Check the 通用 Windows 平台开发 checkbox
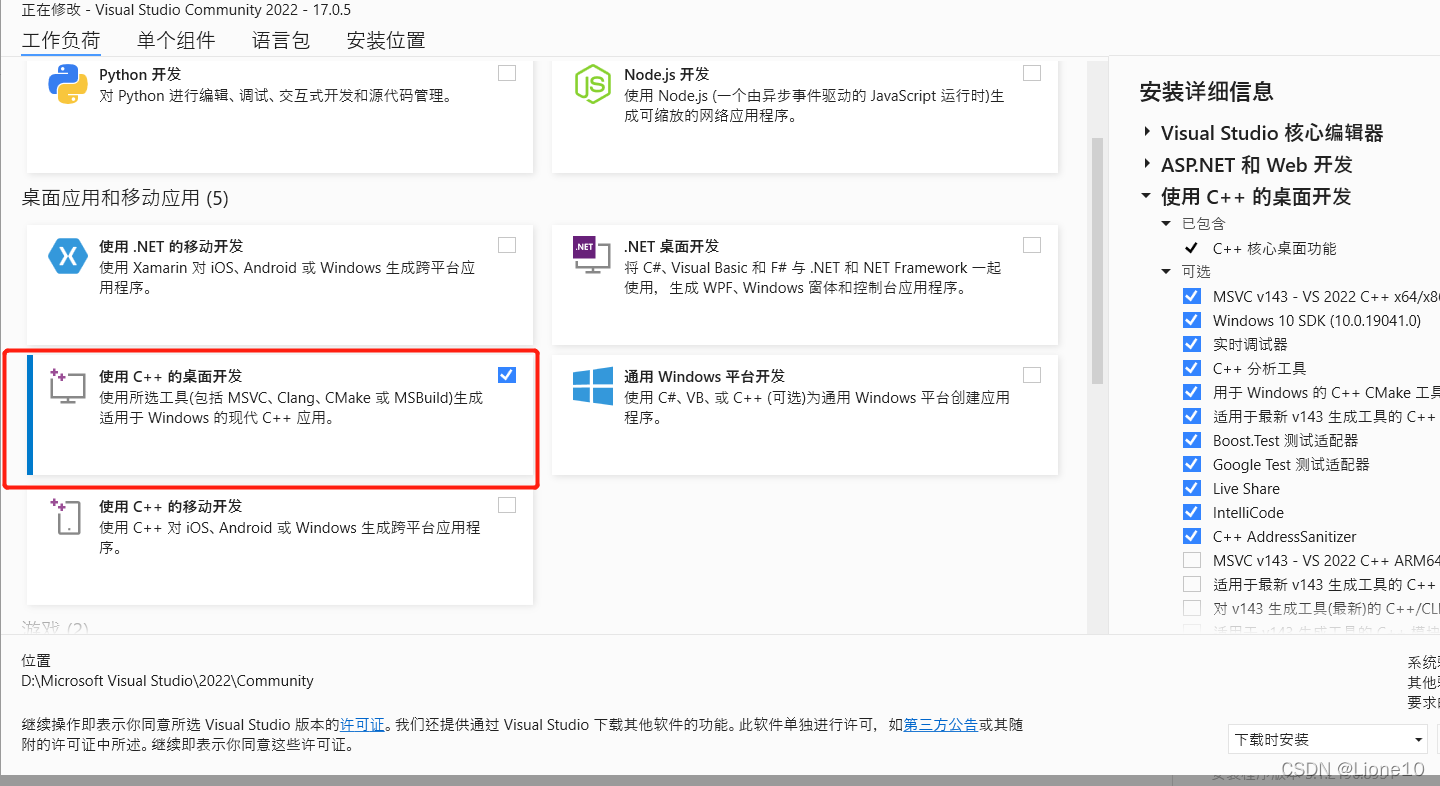 tap(1032, 375)
